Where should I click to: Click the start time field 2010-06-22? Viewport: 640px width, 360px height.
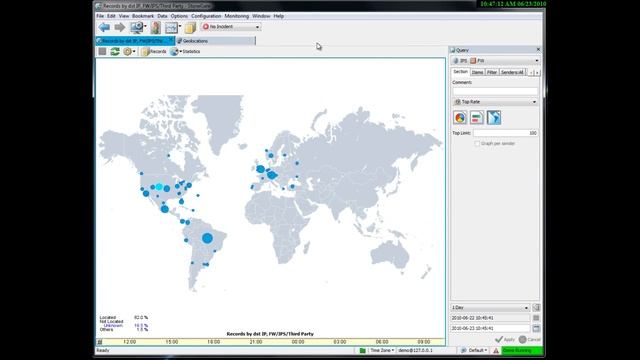tap(490, 318)
